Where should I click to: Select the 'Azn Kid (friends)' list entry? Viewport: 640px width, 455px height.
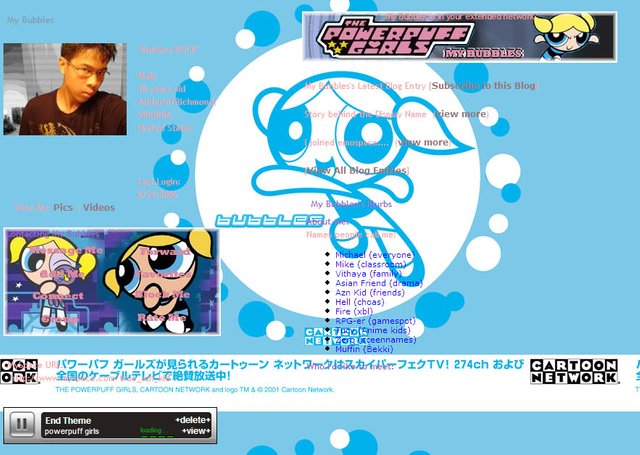point(370,292)
